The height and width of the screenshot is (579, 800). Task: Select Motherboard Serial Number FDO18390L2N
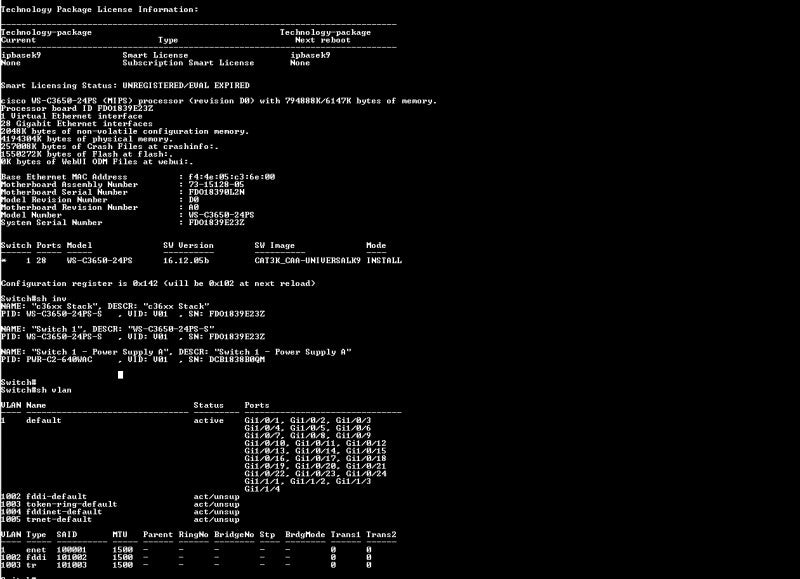click(x=216, y=192)
